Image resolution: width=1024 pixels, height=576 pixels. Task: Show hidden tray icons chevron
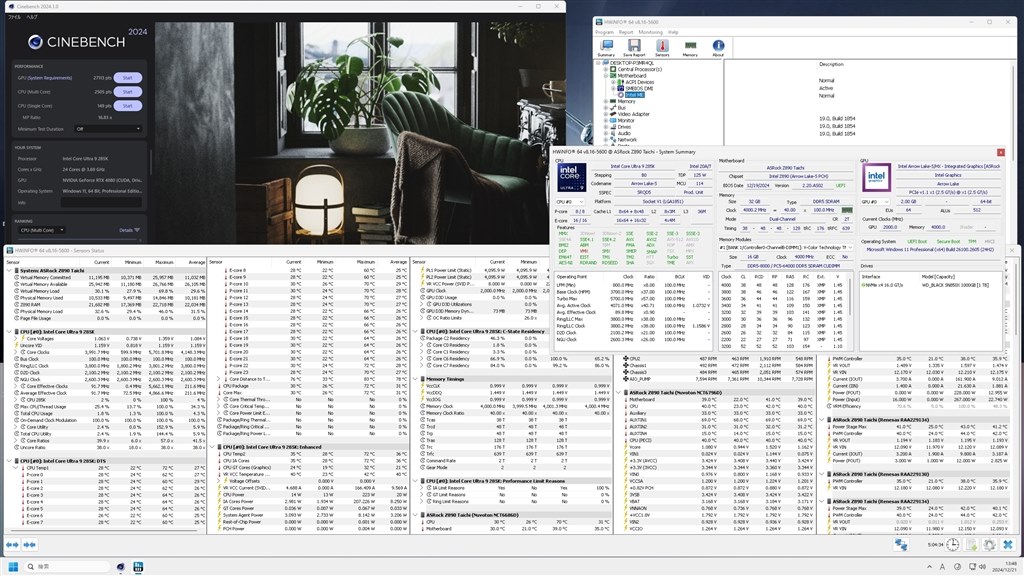[929, 566]
